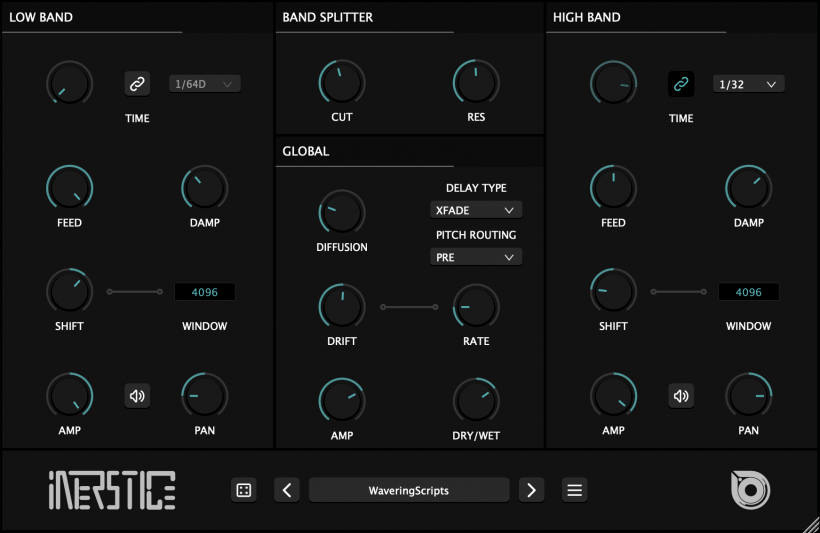
Task: Click the circular brand logo icon
Action: pyautogui.click(x=750, y=490)
